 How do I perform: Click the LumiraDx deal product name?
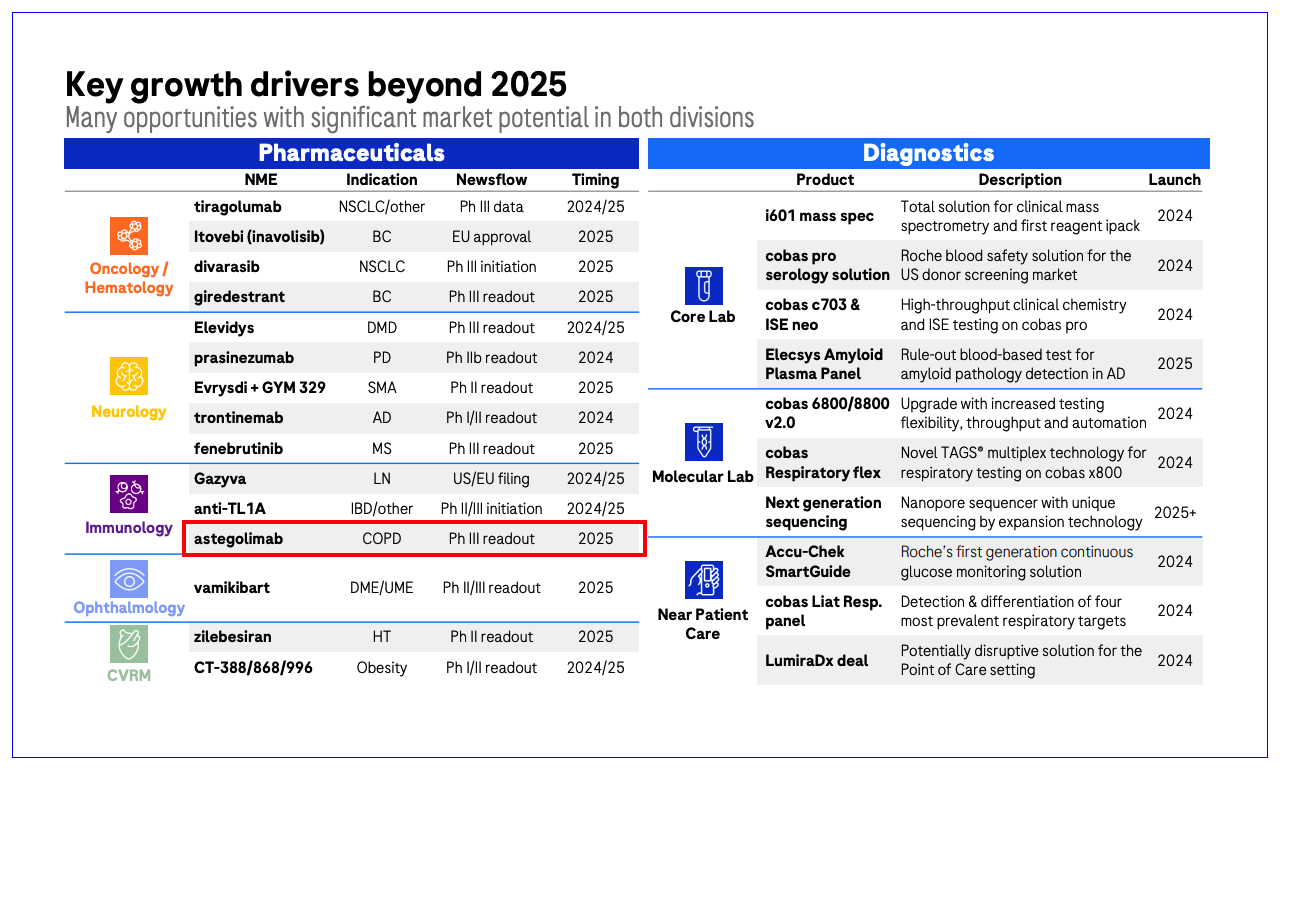pyautogui.click(x=817, y=660)
